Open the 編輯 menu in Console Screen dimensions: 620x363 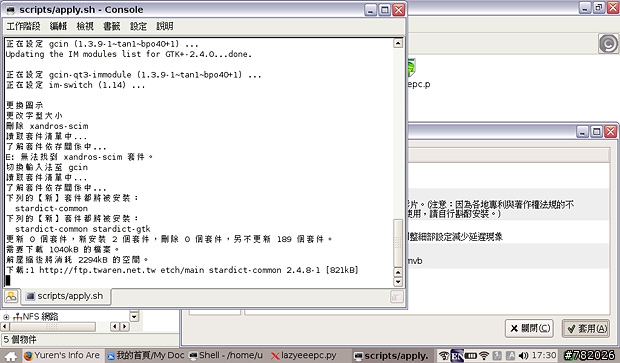tap(58, 26)
